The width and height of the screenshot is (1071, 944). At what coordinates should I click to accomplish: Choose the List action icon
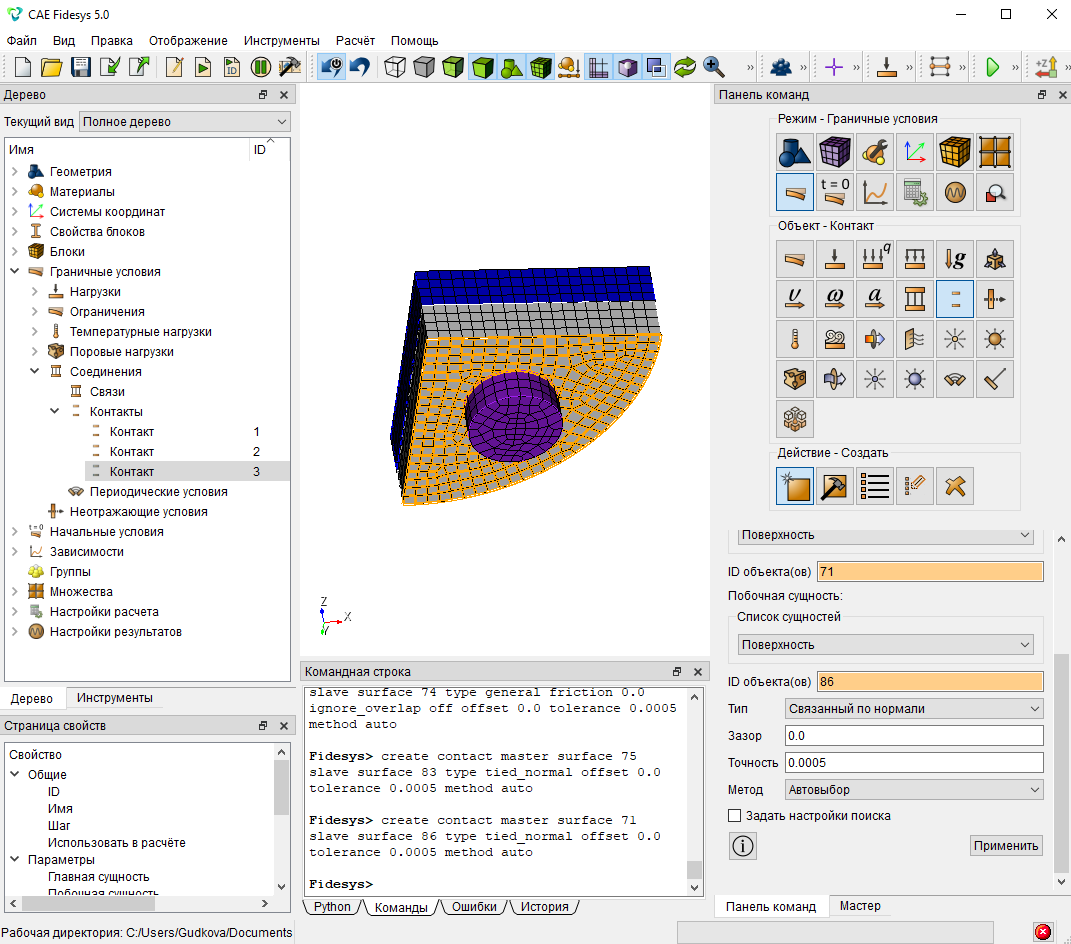[x=874, y=486]
